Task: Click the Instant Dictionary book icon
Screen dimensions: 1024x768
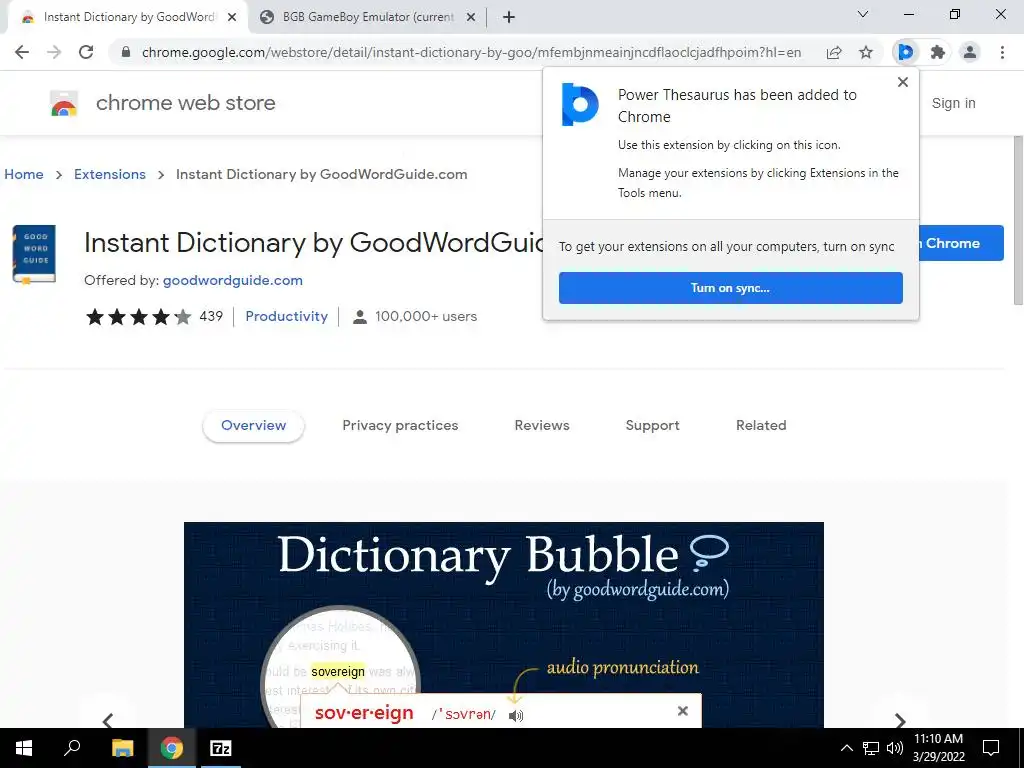Action: pos(34,254)
